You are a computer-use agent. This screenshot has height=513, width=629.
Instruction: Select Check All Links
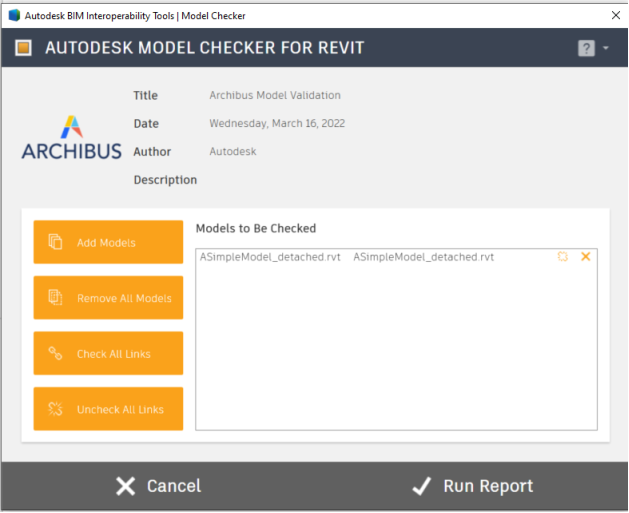point(108,354)
